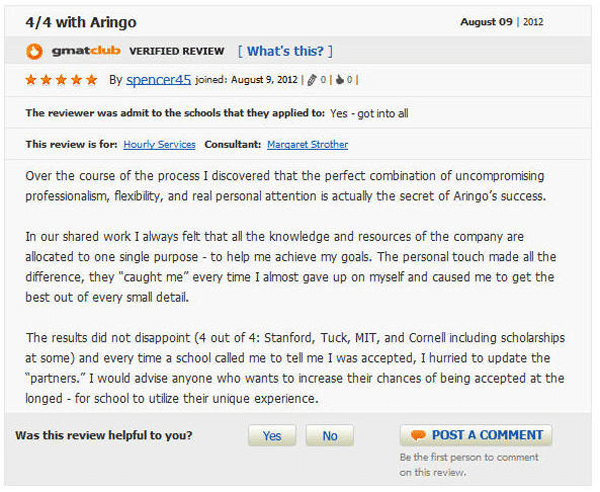Screen dimensions: 600x492
Task: Open spencer45's user profile link
Action: [158, 80]
